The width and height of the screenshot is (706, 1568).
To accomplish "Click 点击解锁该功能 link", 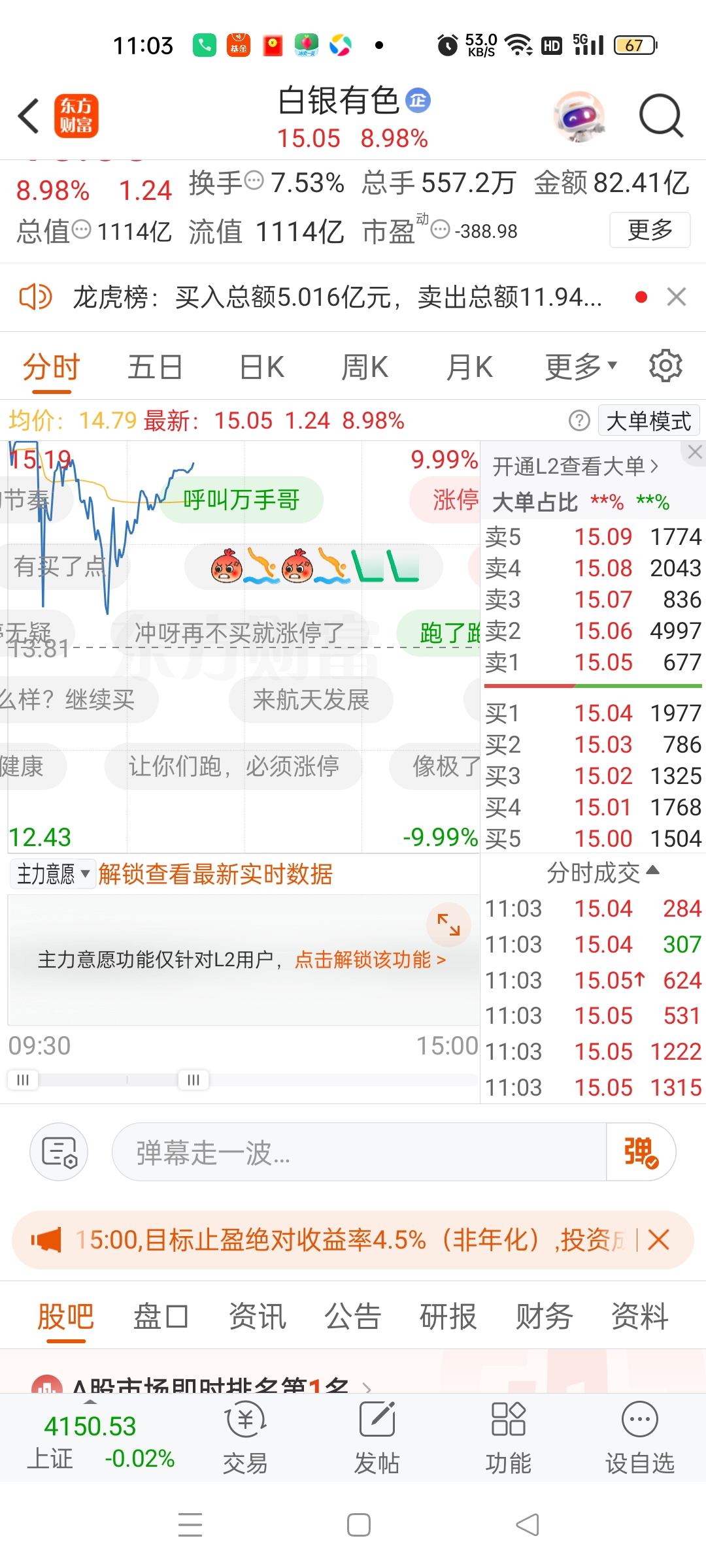I will click(370, 960).
